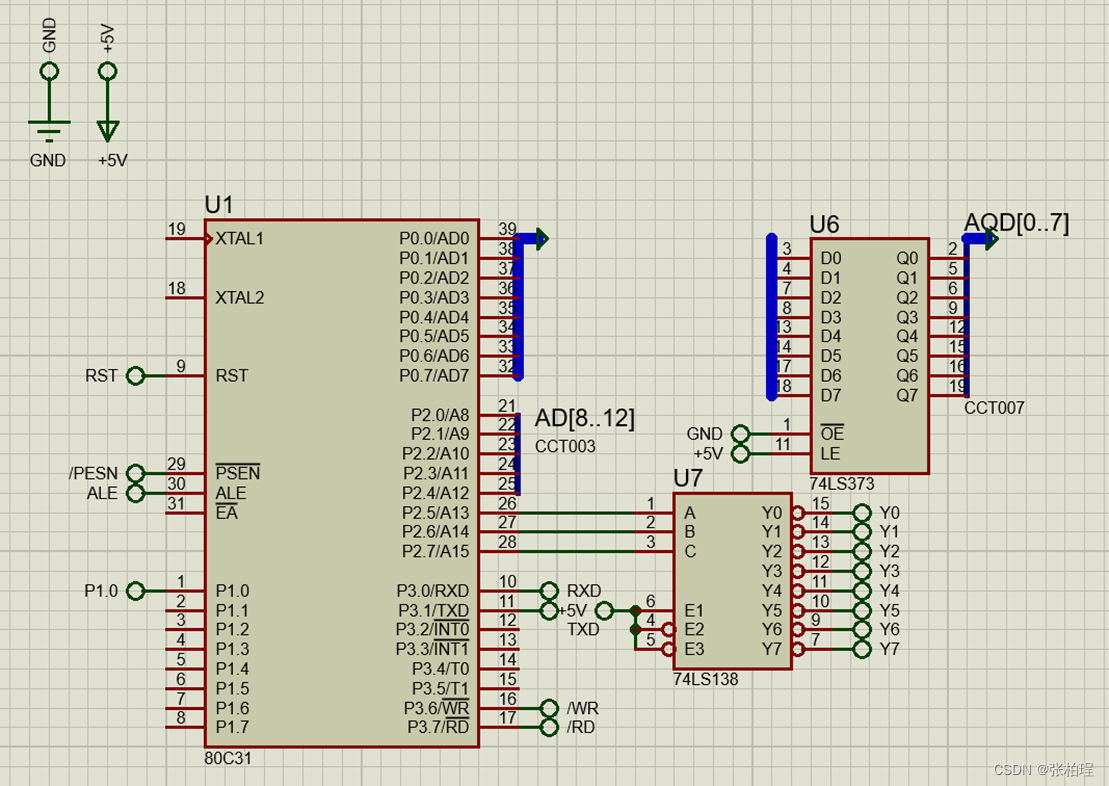Image resolution: width=1109 pixels, height=786 pixels.
Task: Click the 74LS373 part value label
Action: (842, 484)
